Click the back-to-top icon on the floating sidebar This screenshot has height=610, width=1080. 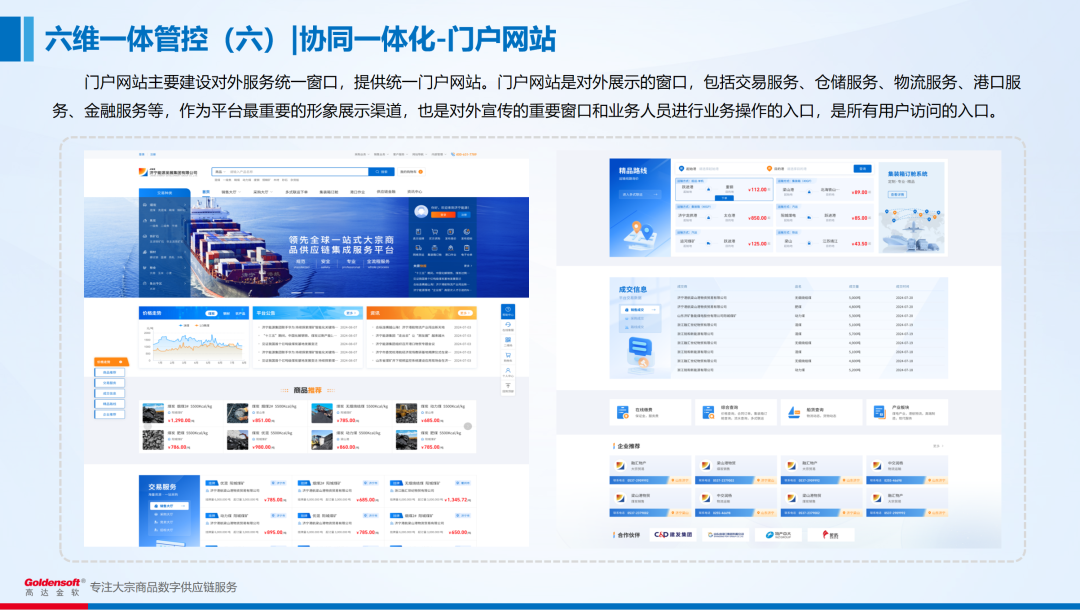[509, 387]
